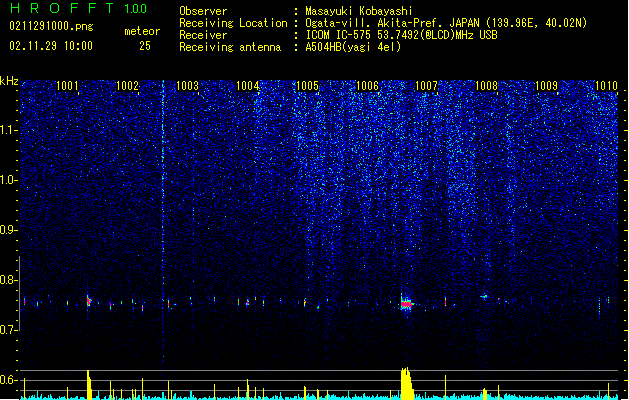Click the HROFFT title text
Screen dimensions: 629x400
(x=62, y=8)
